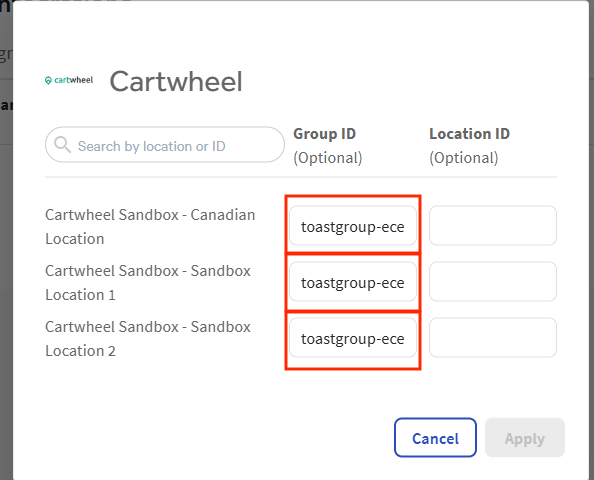Click the Cartwheel logo image
Image resolution: width=594 pixels, height=480 pixels.
[69, 80]
